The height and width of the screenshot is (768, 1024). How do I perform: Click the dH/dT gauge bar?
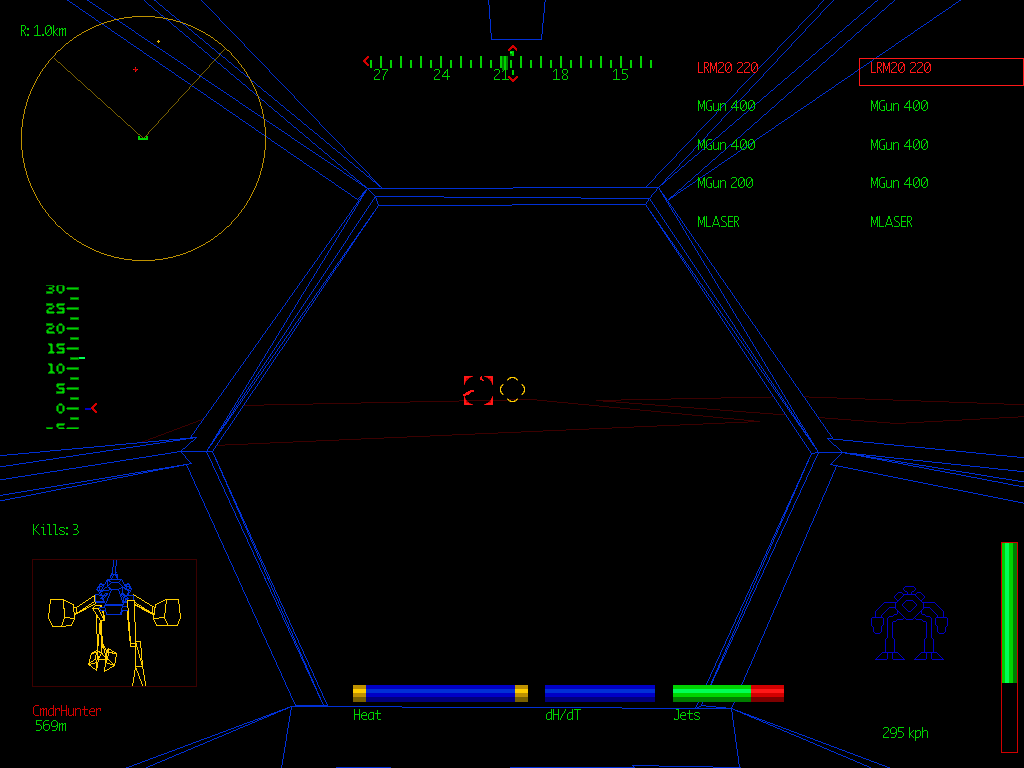pyautogui.click(x=599, y=693)
